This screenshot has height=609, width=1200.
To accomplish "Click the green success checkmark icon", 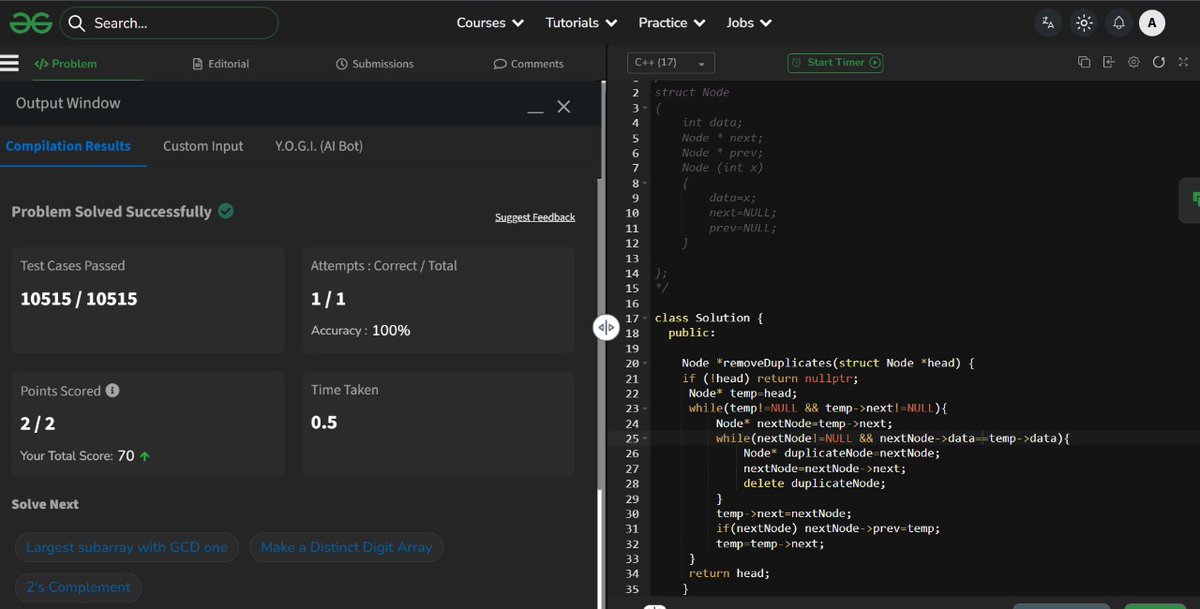I will (x=226, y=211).
